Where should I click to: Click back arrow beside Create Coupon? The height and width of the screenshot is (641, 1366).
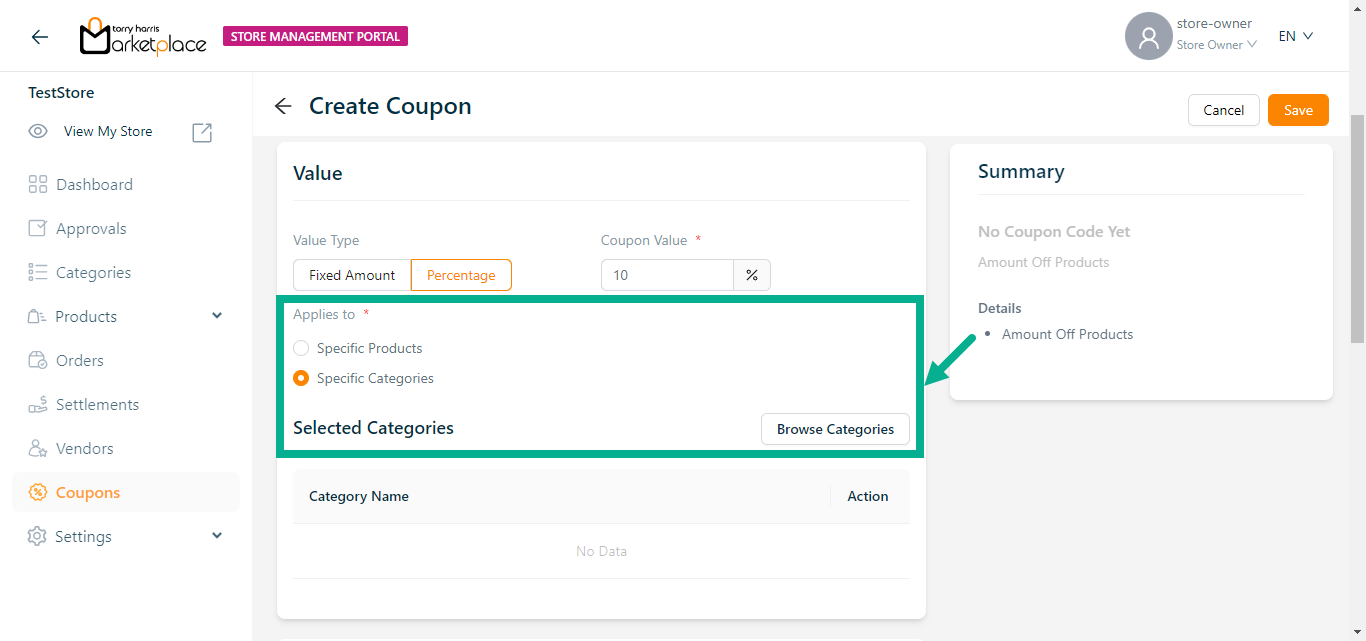[x=283, y=106]
